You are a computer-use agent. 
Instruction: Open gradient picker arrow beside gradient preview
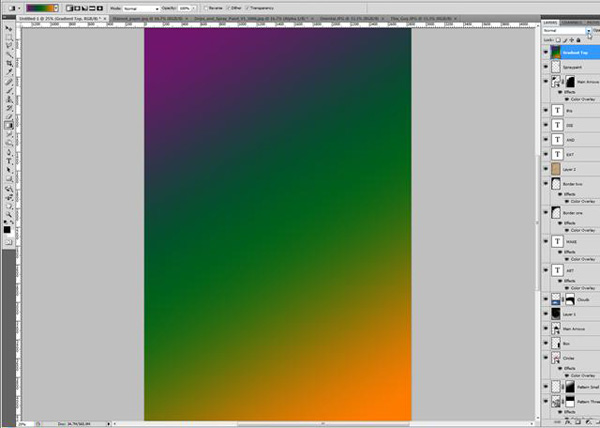[x=56, y=8]
